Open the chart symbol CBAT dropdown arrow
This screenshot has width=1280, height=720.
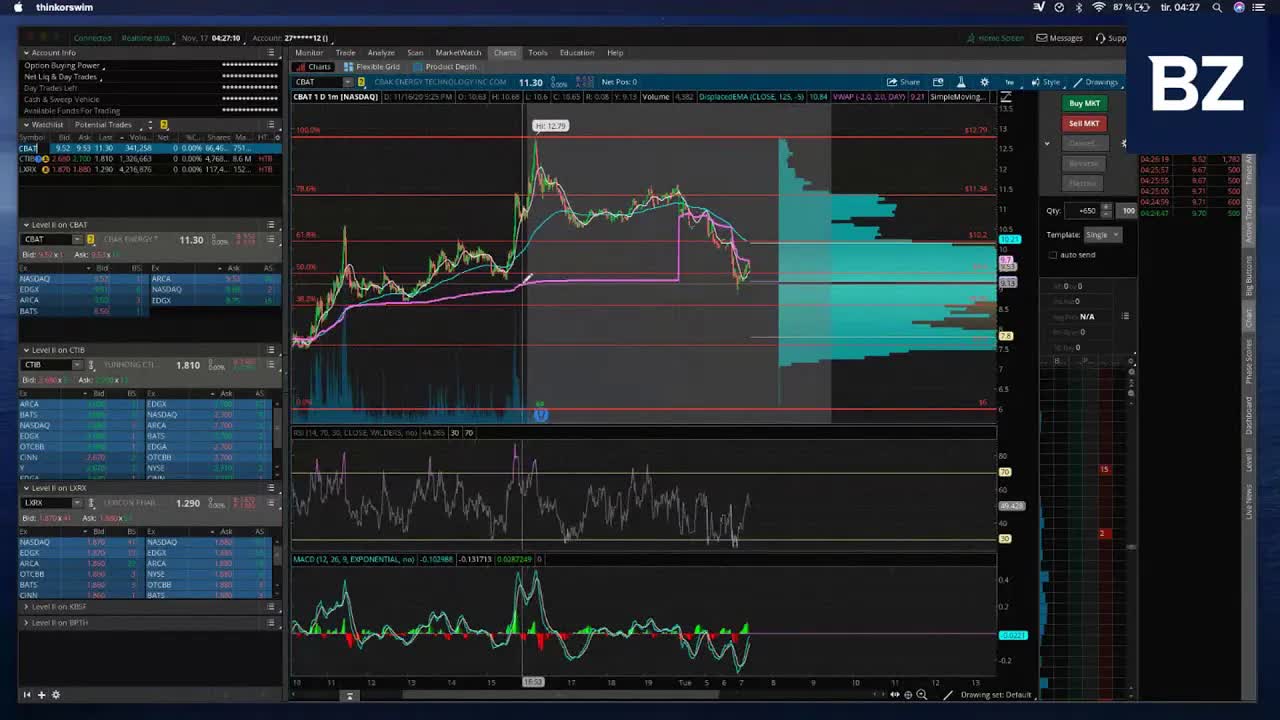(347, 82)
